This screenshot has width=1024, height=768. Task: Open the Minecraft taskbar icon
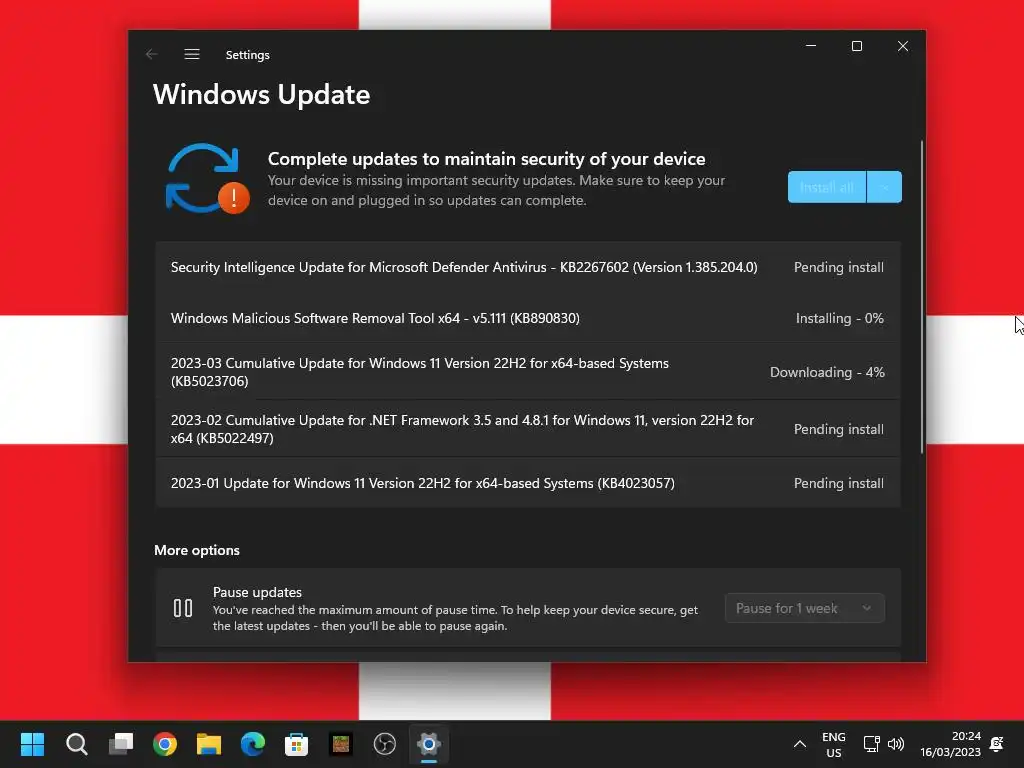click(x=341, y=744)
